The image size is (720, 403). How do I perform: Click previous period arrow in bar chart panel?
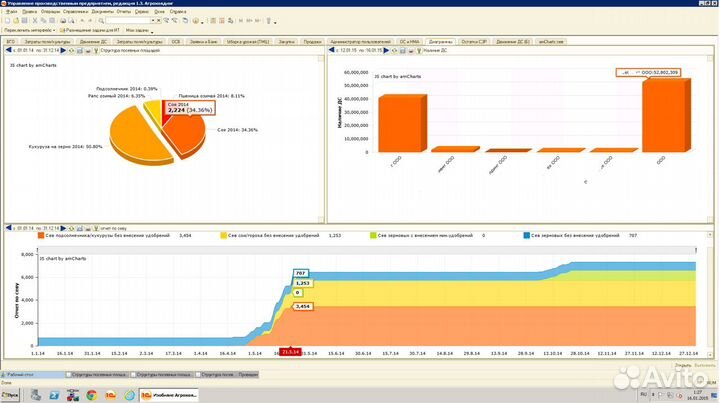click(334, 49)
